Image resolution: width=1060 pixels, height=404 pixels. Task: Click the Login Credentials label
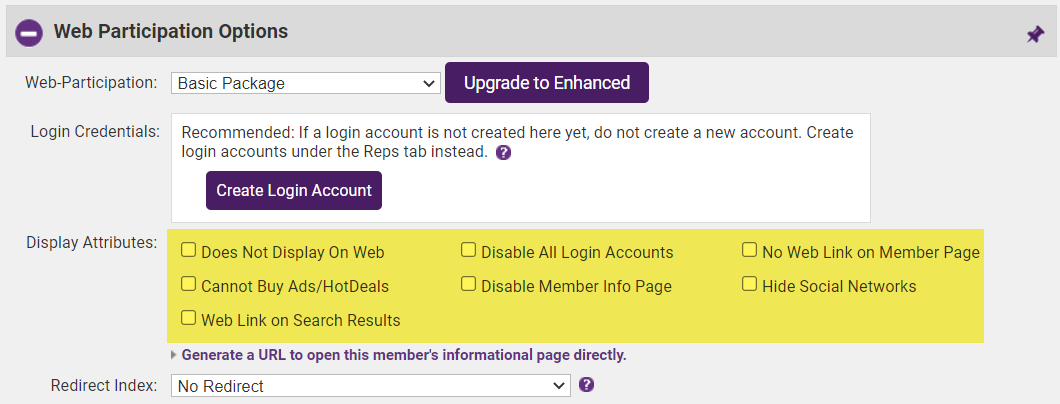tap(95, 131)
